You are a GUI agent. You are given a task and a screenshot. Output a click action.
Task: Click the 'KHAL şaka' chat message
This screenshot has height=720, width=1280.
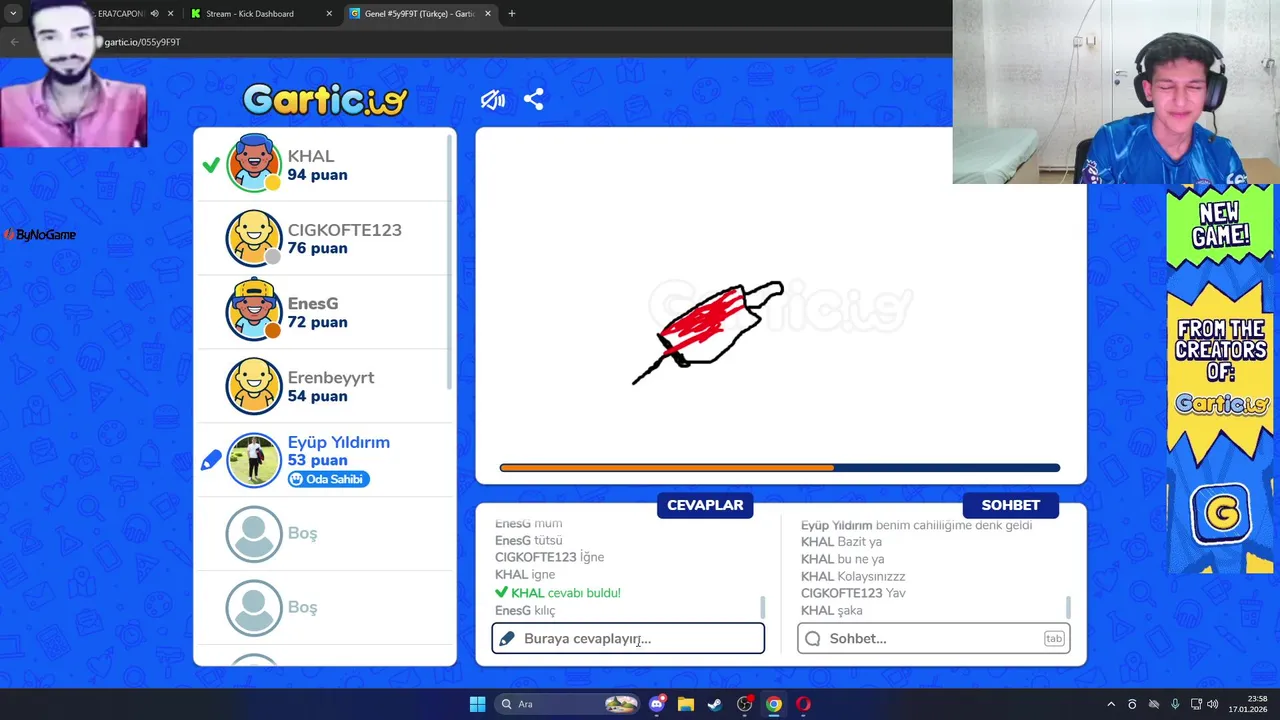pyautogui.click(x=831, y=611)
